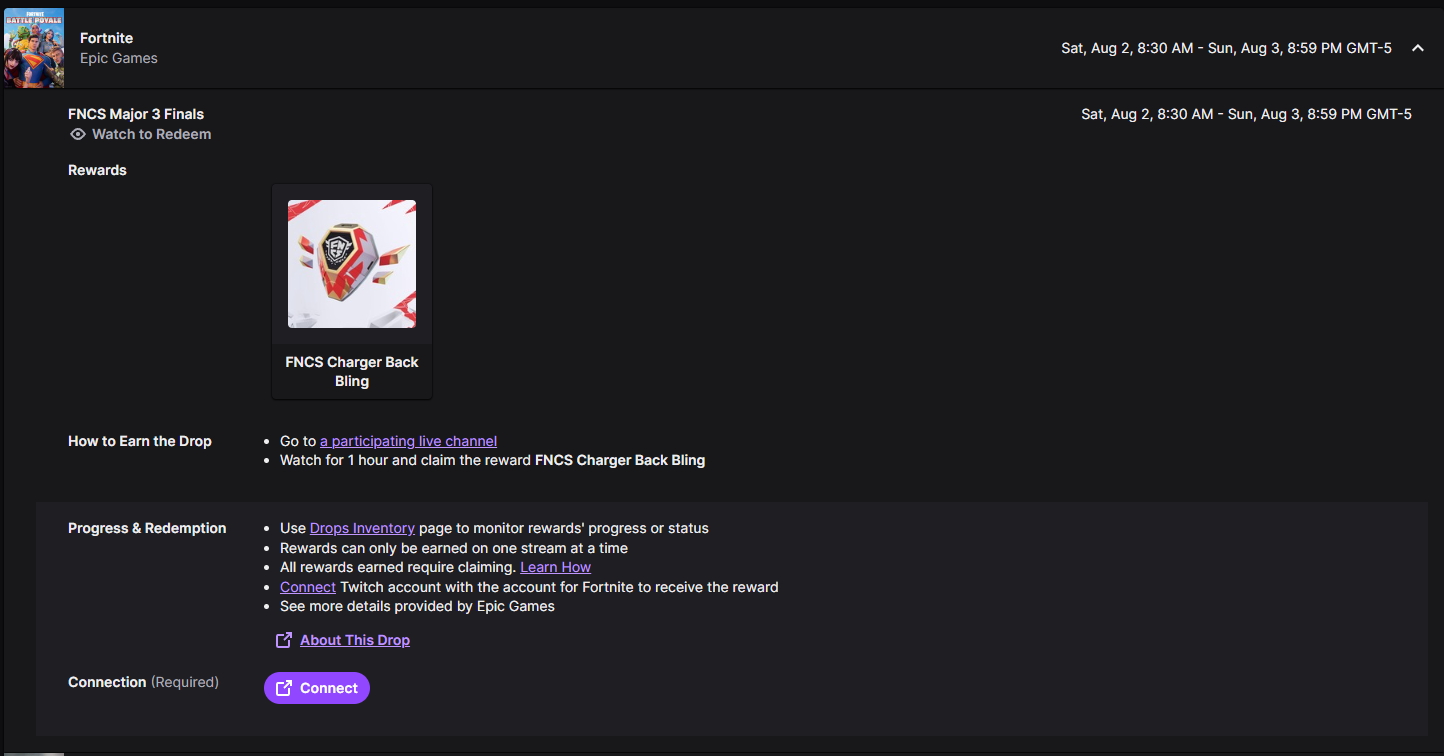Click 'Rewards can only be earned on one stream' text

point(454,548)
